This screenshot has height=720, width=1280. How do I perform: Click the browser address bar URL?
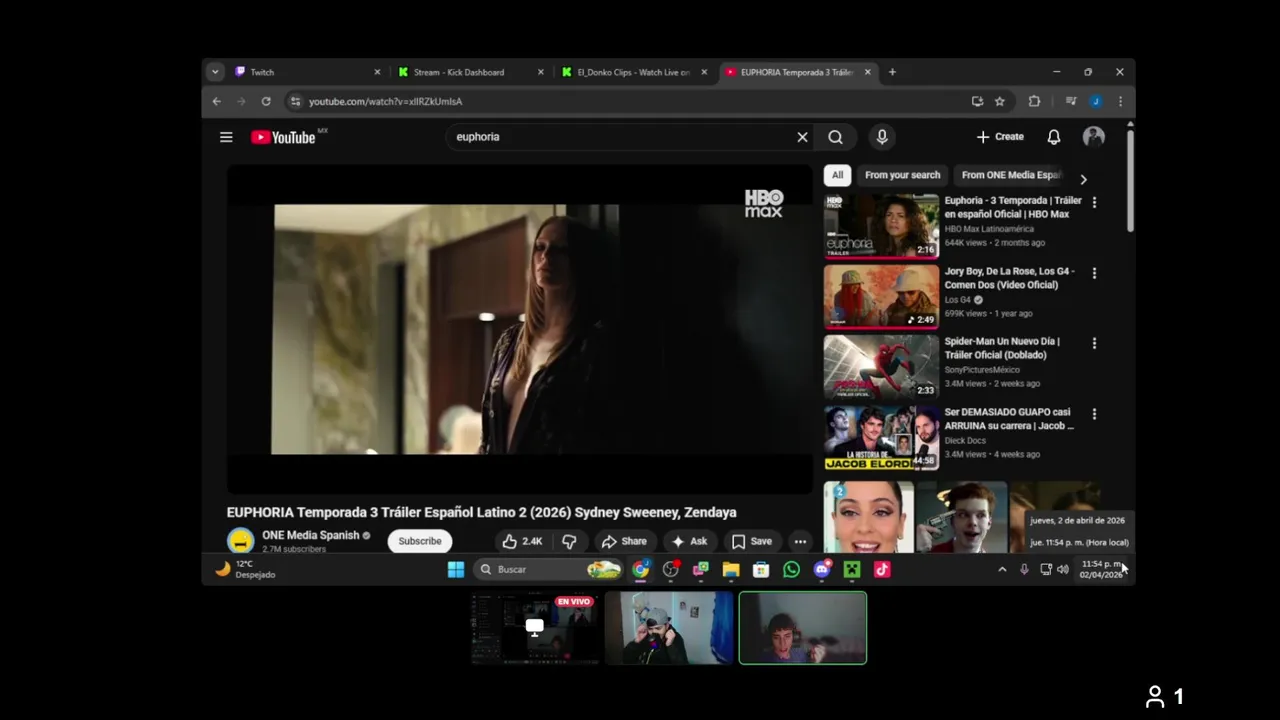pos(385,101)
